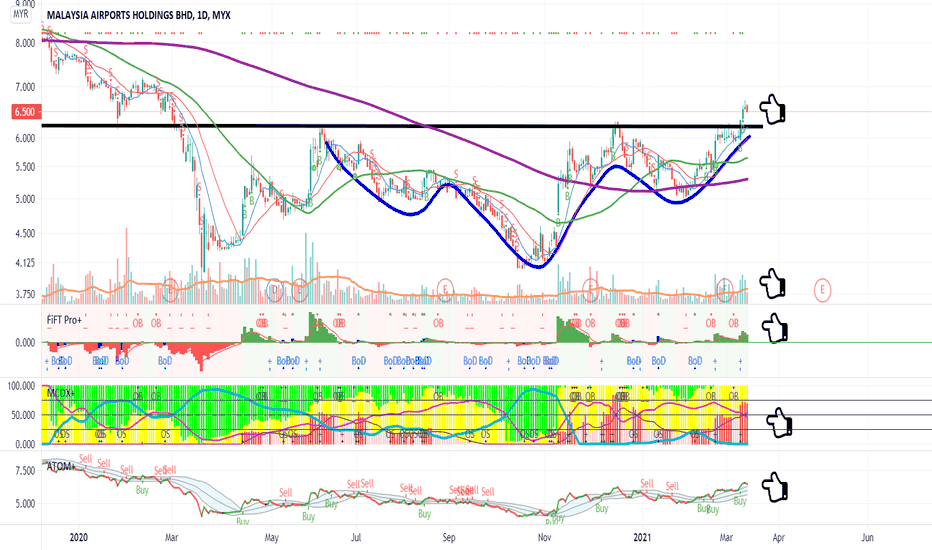Image resolution: width=932 pixels, height=550 pixels.
Task: Open the dividend D marker near May 2020
Action: click(x=275, y=290)
